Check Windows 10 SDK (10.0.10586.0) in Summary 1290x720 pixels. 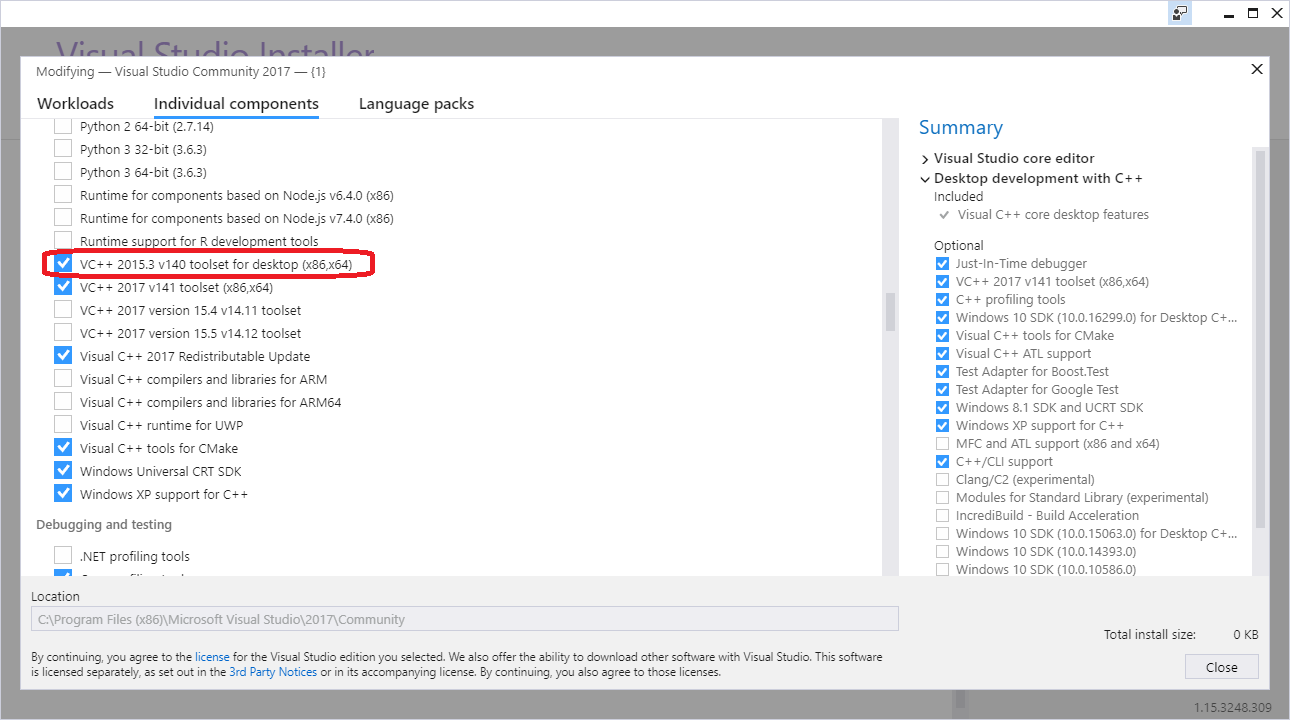tap(942, 570)
